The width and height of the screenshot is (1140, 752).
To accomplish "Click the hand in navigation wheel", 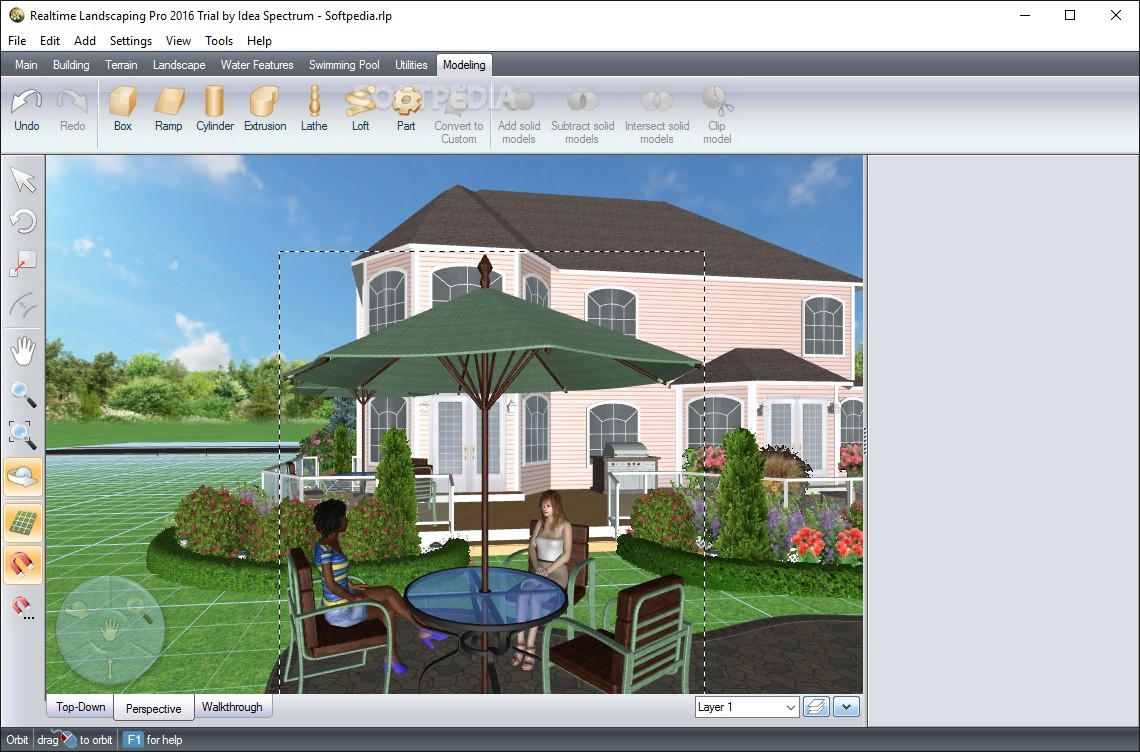I will (x=109, y=629).
